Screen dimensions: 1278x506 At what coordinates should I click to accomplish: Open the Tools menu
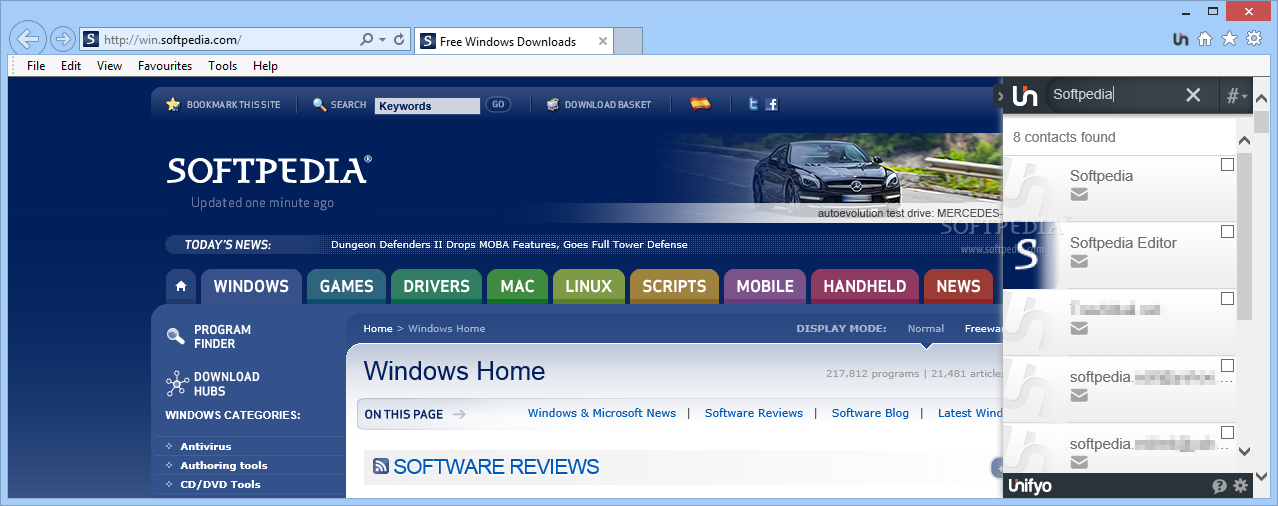(x=223, y=66)
